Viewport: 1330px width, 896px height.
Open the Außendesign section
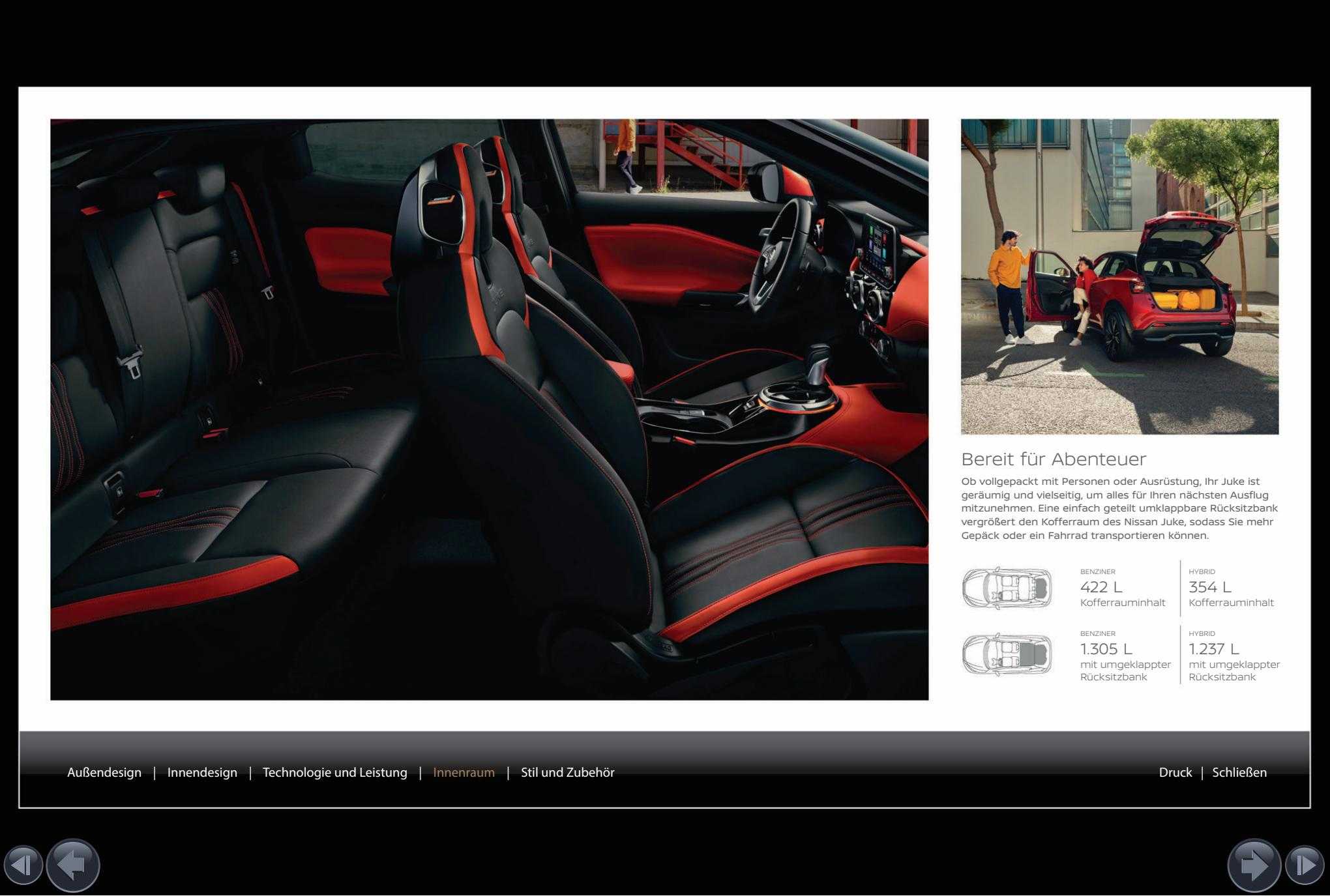pos(104,772)
